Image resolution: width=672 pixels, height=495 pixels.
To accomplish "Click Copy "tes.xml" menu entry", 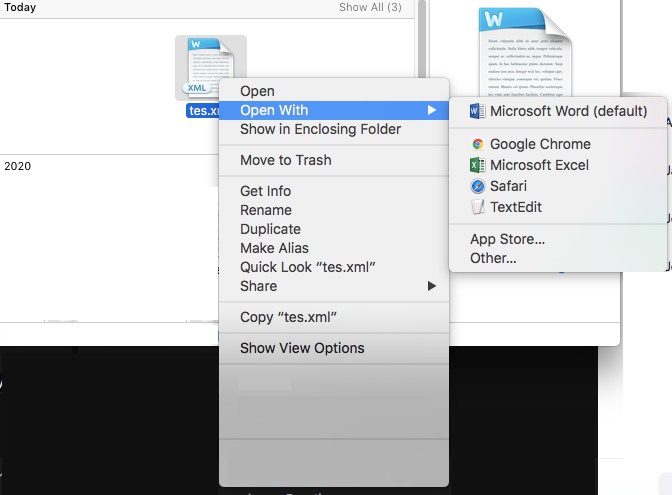I will [x=288, y=317].
